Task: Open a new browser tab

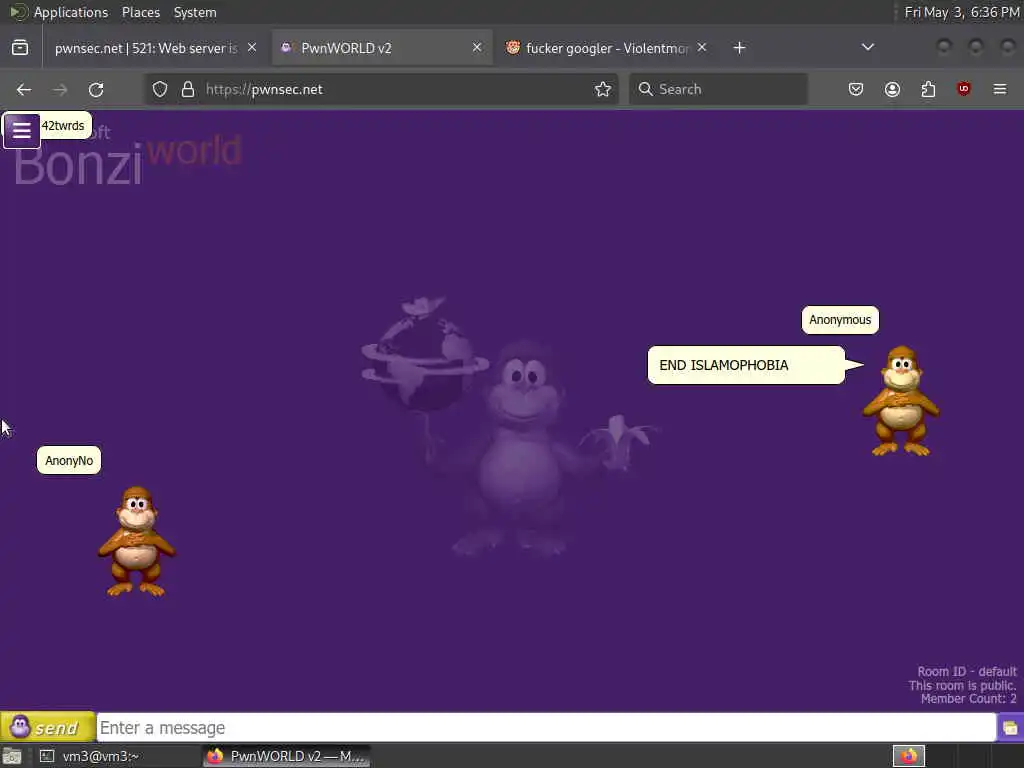Action: [739, 48]
